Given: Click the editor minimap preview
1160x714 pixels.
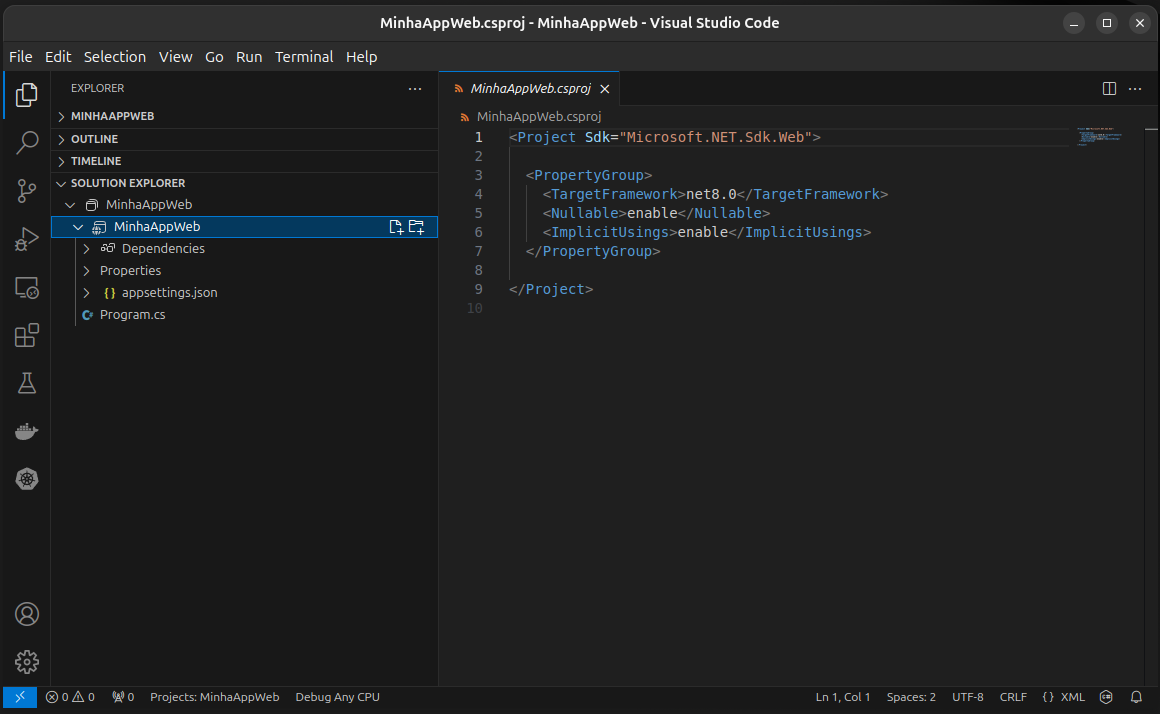Looking at the screenshot, I should coord(1100,137).
